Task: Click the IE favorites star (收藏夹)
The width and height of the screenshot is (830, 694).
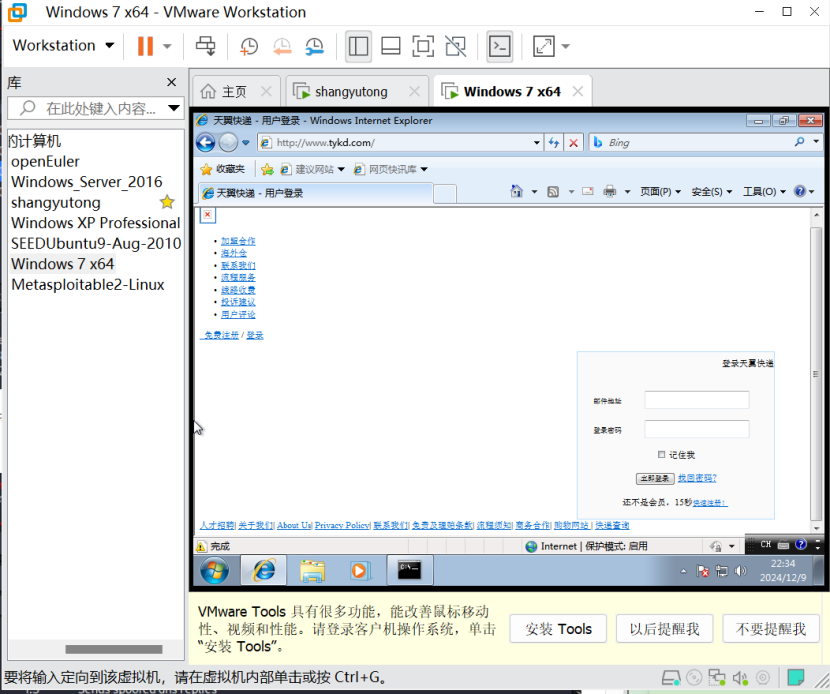Action: pyautogui.click(x=222, y=169)
